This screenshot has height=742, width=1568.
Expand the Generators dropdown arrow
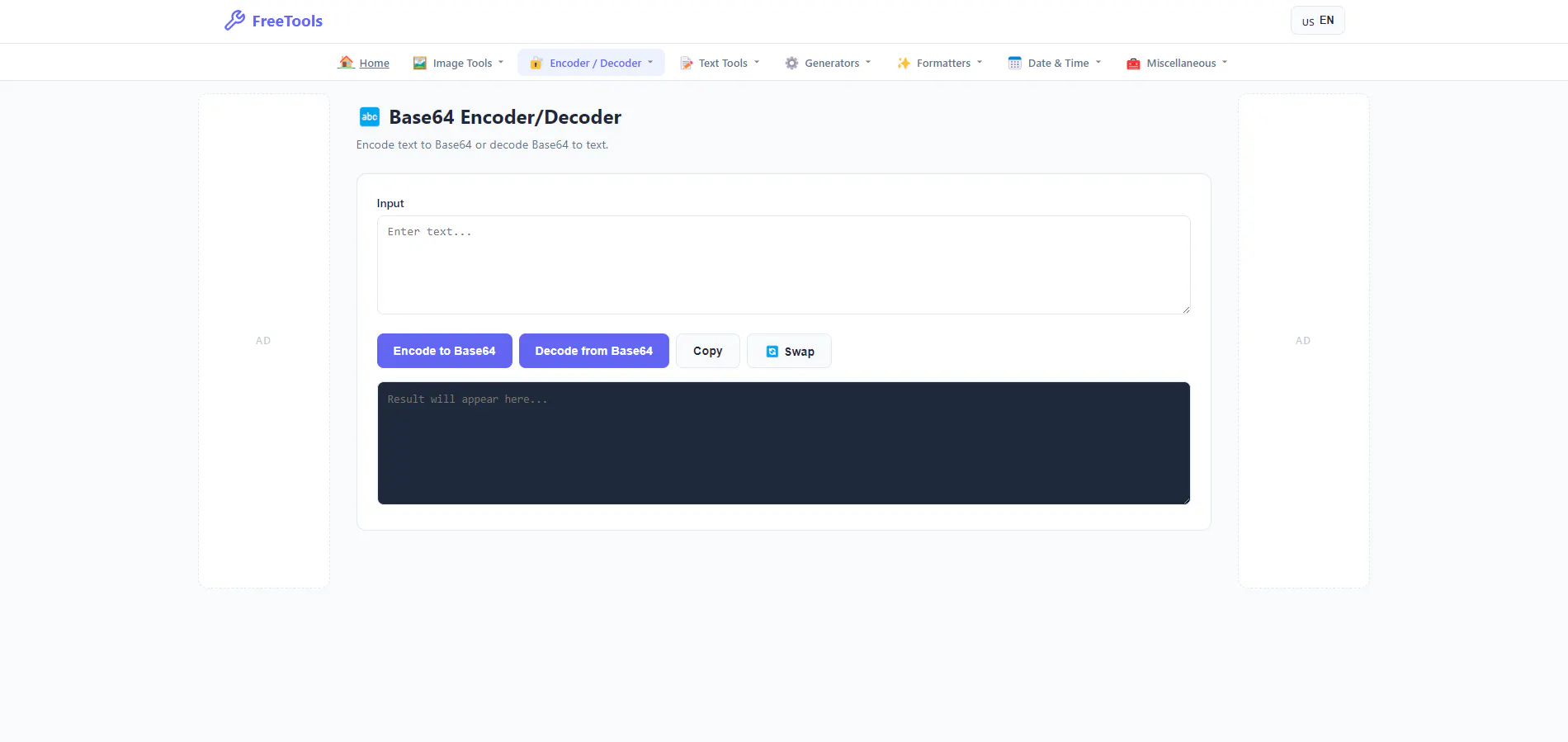(x=868, y=62)
